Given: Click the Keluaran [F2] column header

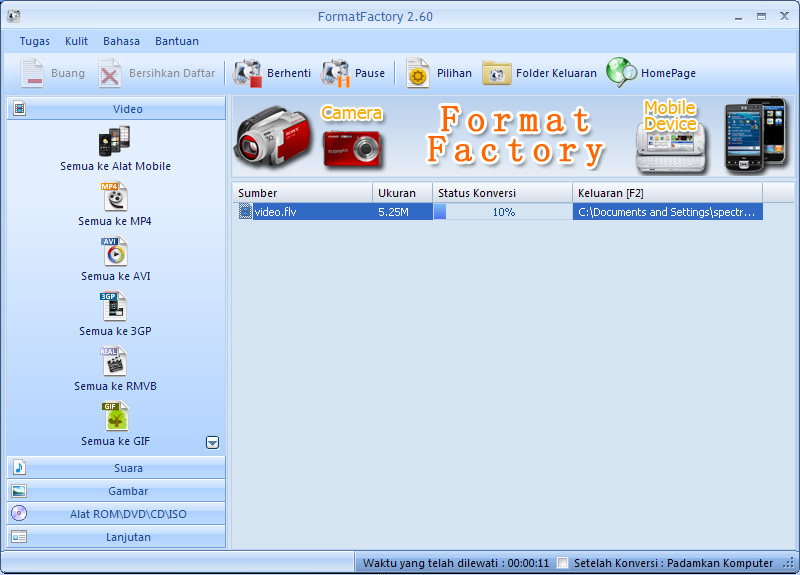Looking at the screenshot, I should point(667,193).
